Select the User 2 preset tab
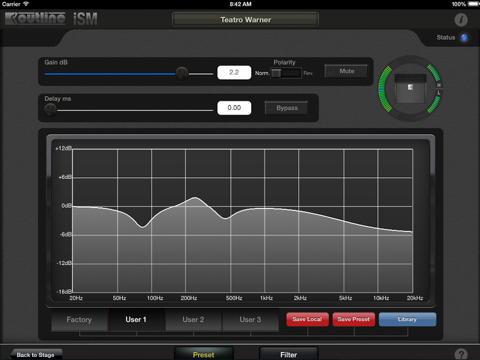This screenshot has width=480, height=360. [x=193, y=320]
